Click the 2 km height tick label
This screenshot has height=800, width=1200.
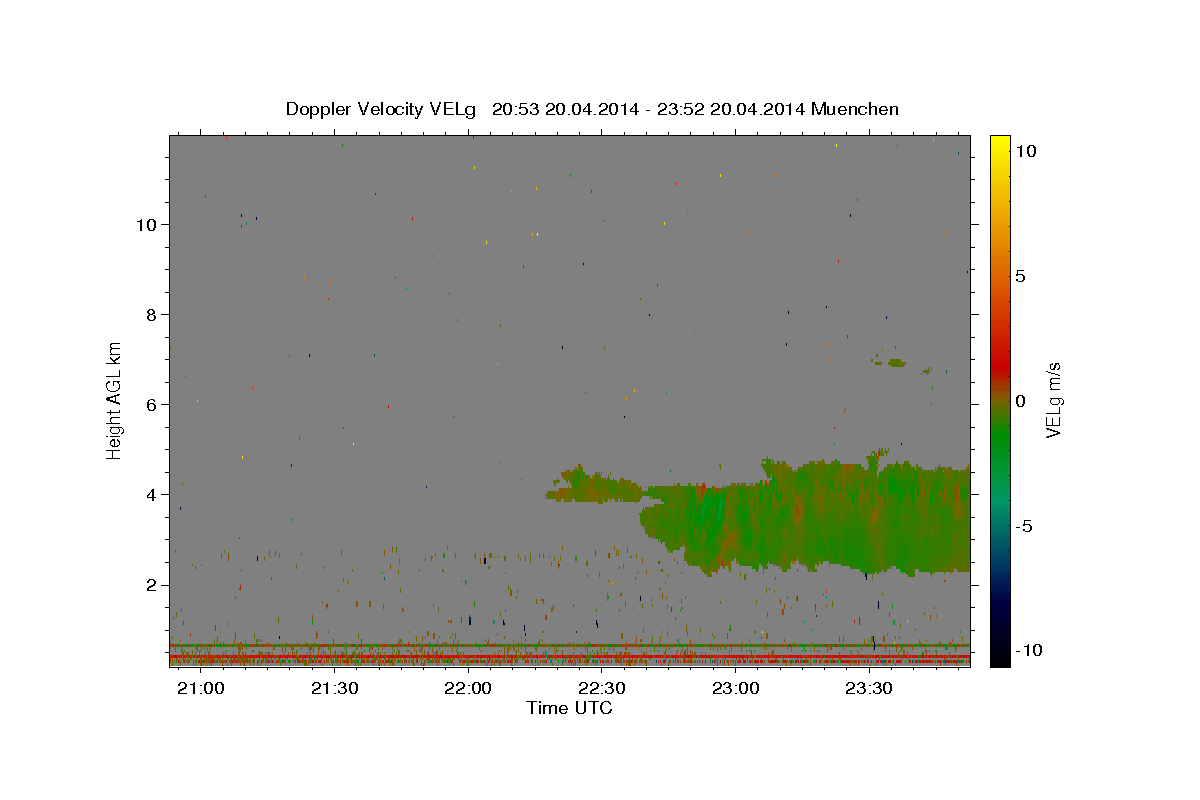[x=149, y=585]
